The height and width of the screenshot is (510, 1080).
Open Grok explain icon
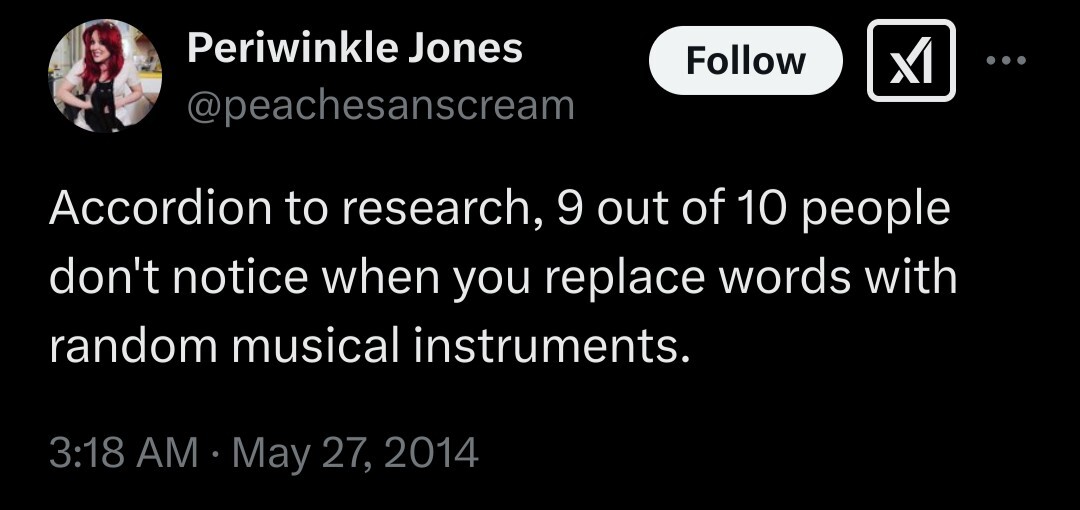911,61
